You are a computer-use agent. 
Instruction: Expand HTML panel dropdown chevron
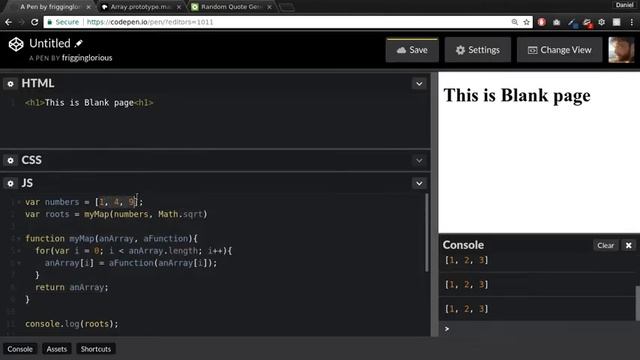(419, 84)
